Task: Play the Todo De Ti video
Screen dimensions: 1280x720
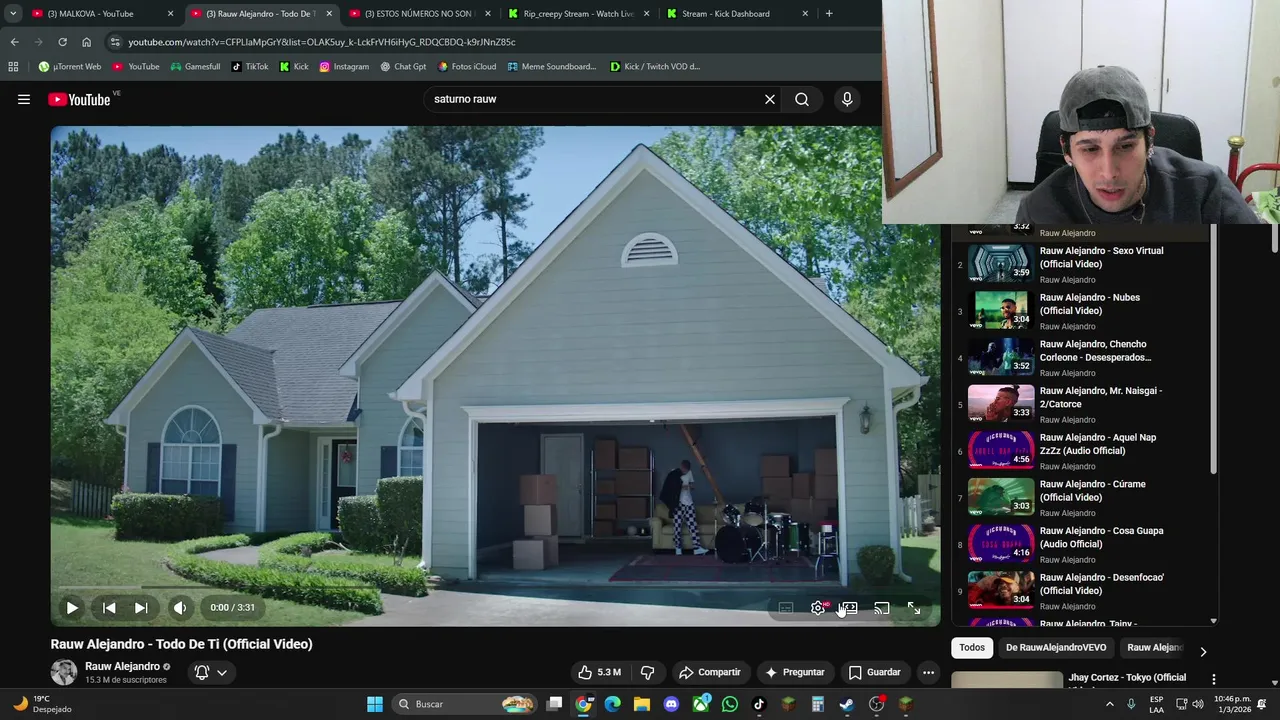Action: [72, 607]
